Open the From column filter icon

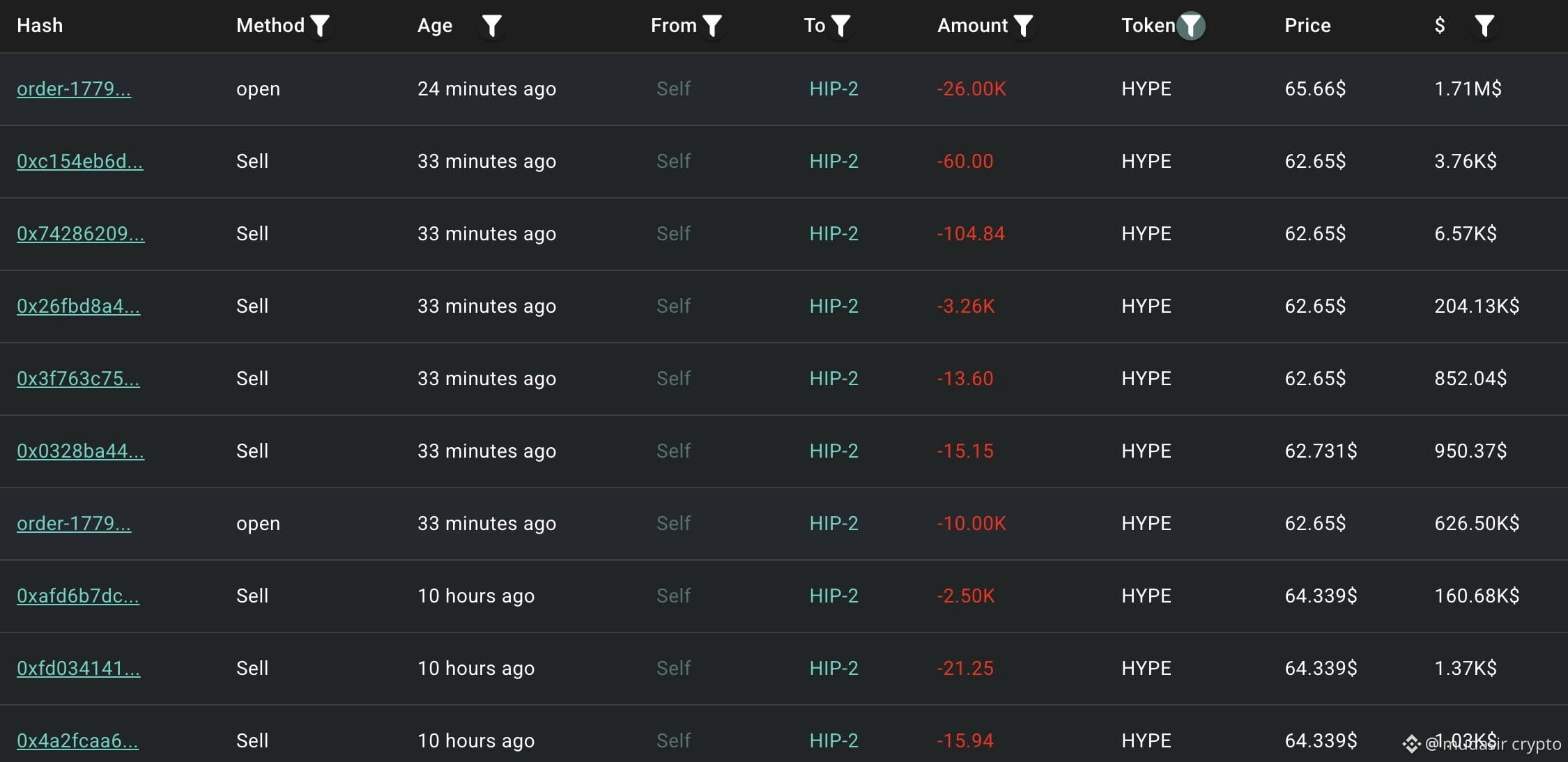coord(712,26)
